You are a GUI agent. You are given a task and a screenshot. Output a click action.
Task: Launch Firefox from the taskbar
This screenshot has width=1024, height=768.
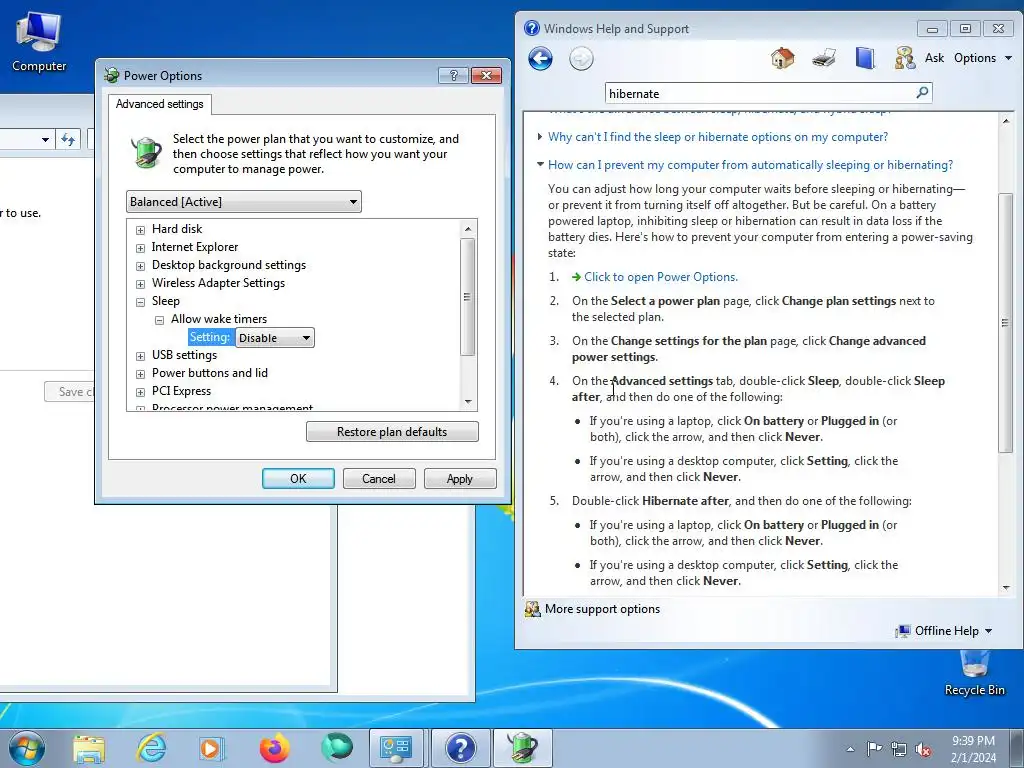274,748
